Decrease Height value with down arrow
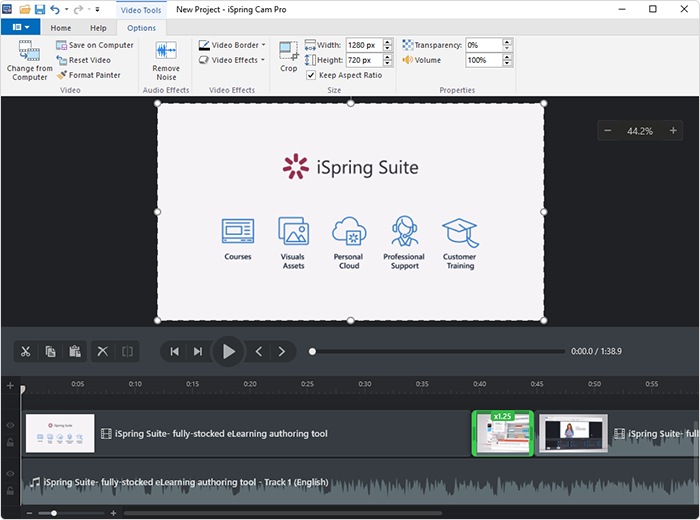The height and width of the screenshot is (520, 700). tap(388, 63)
